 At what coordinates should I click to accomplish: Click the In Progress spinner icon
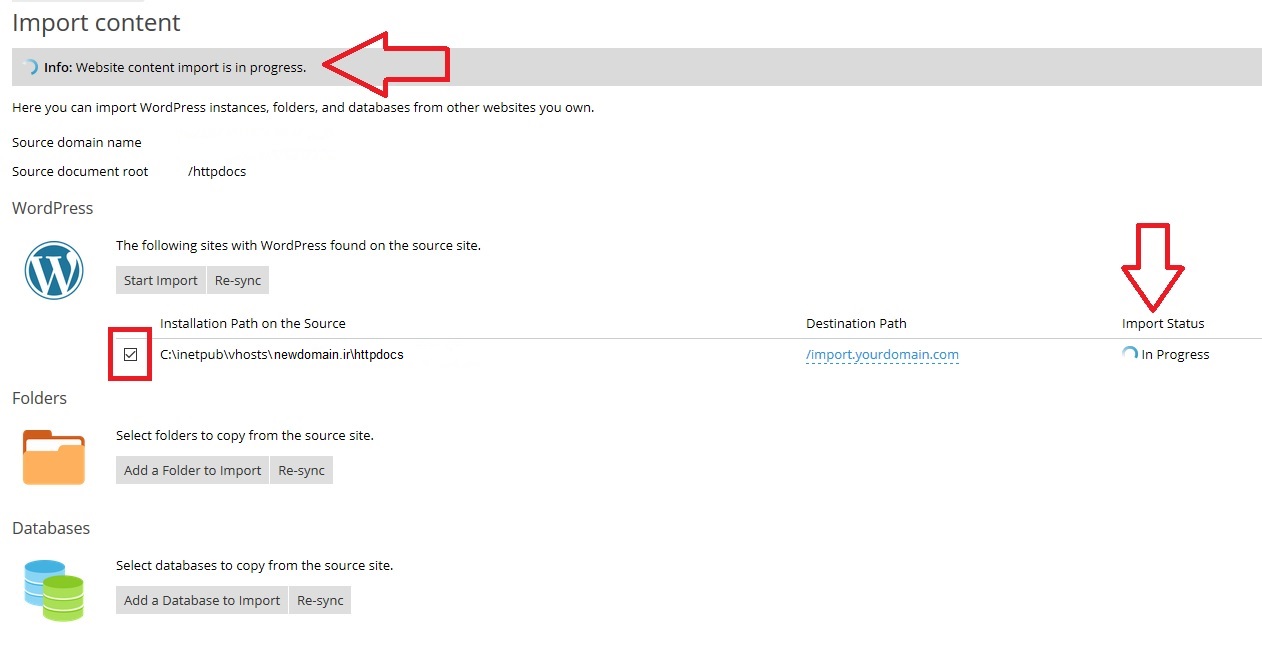pos(1130,354)
